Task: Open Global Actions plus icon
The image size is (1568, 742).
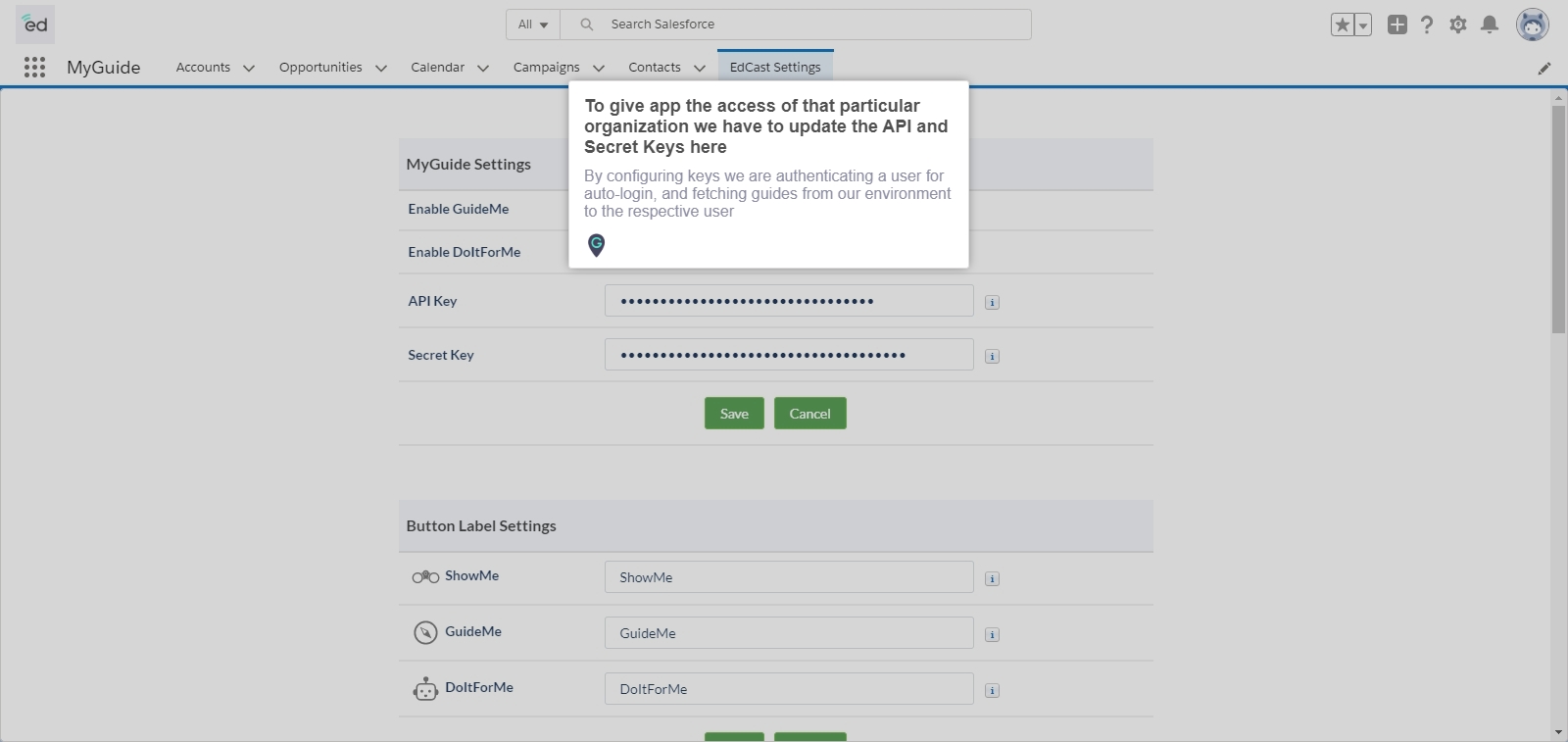Action: point(1397,25)
